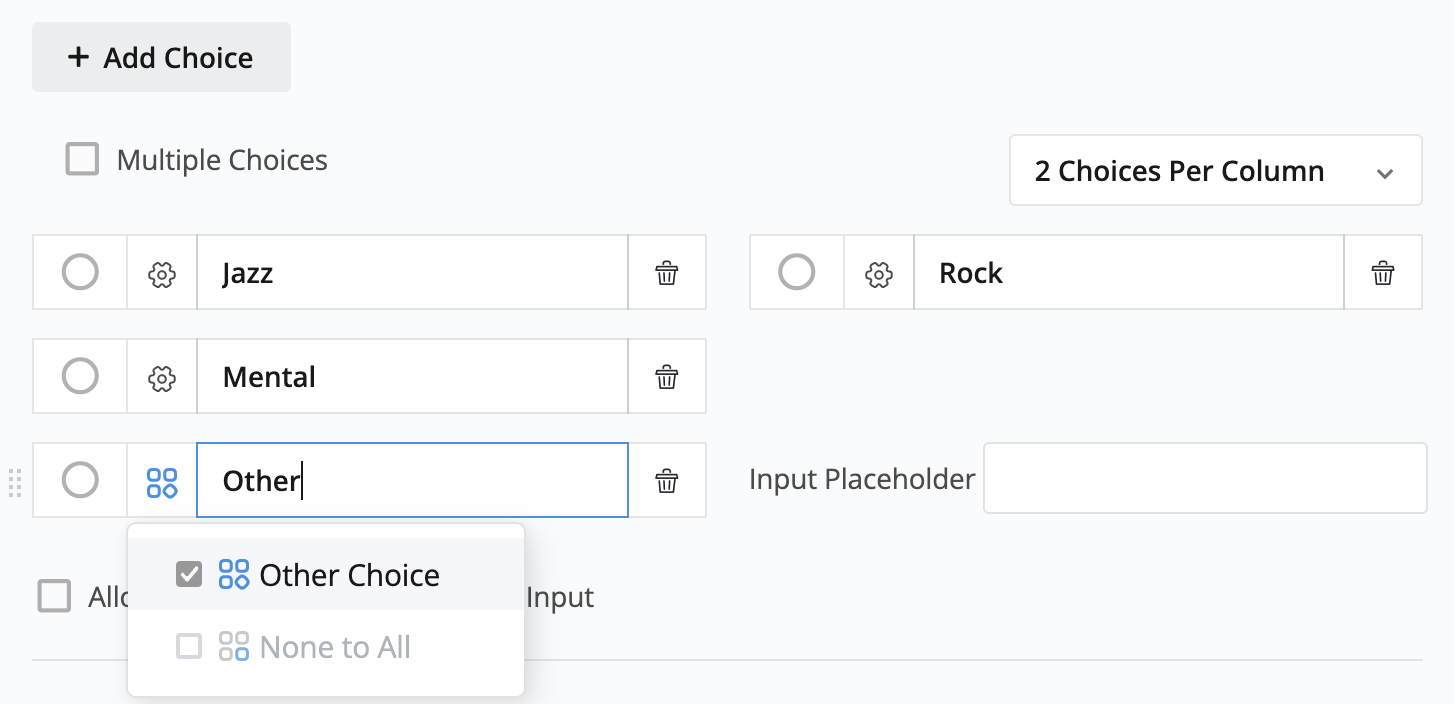Delete the Rock choice
1454x704 pixels.
[x=1383, y=273]
